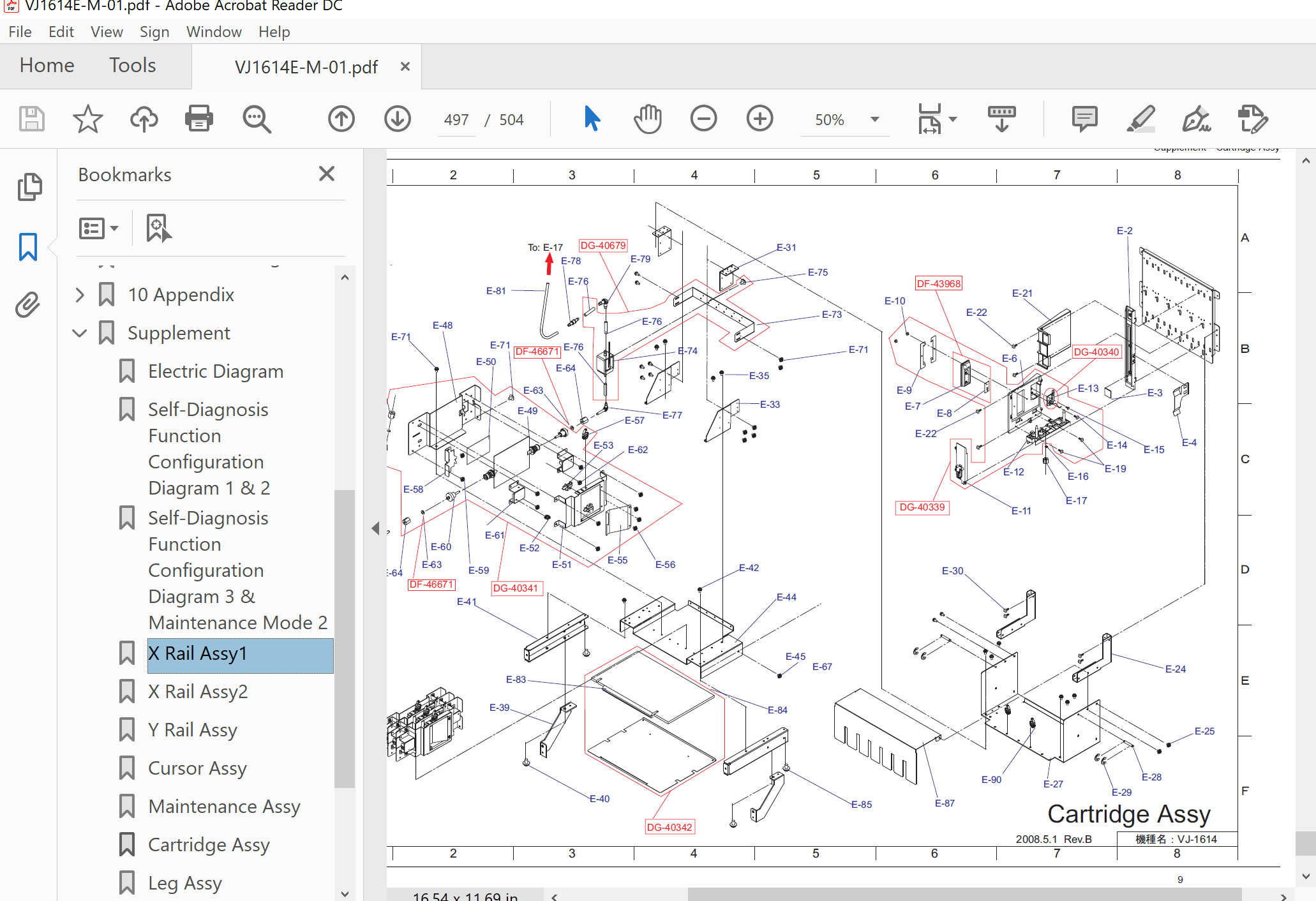The image size is (1316, 901).
Task: Click Find current bookmark icon
Action: [158, 228]
